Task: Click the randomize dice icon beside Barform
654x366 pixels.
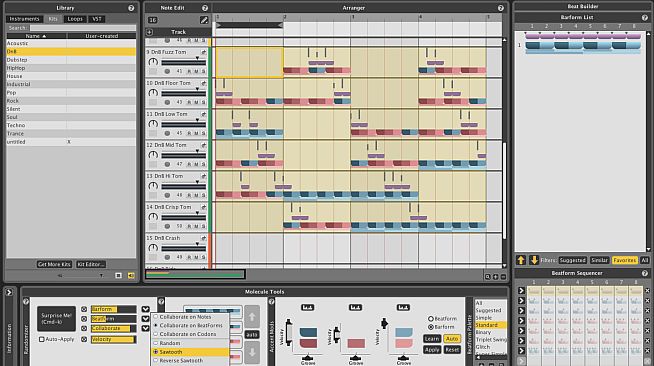Action: (x=84, y=309)
